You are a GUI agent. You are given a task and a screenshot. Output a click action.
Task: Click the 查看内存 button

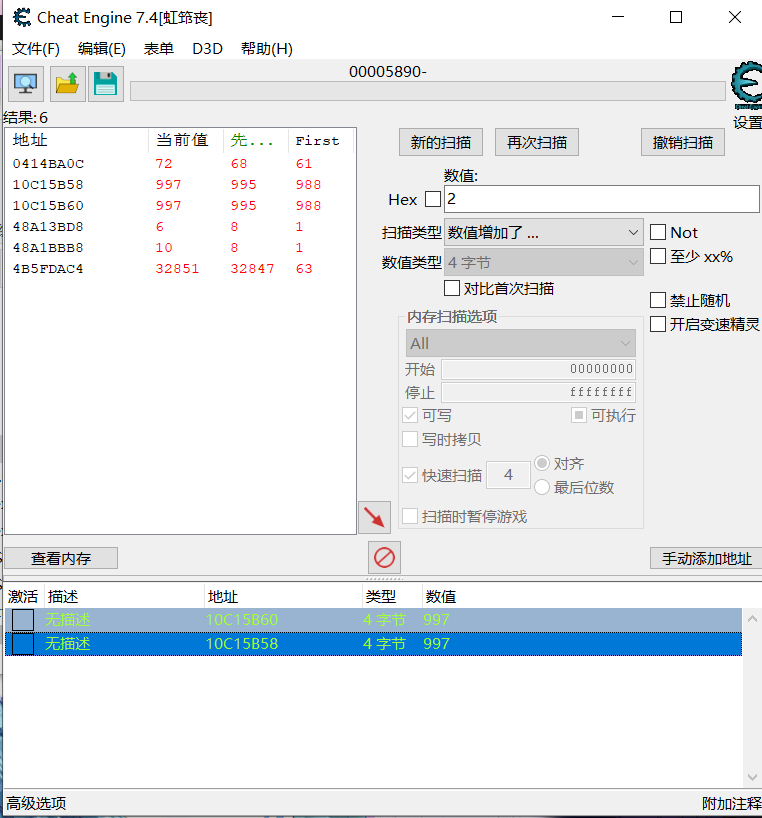[x=61, y=559]
